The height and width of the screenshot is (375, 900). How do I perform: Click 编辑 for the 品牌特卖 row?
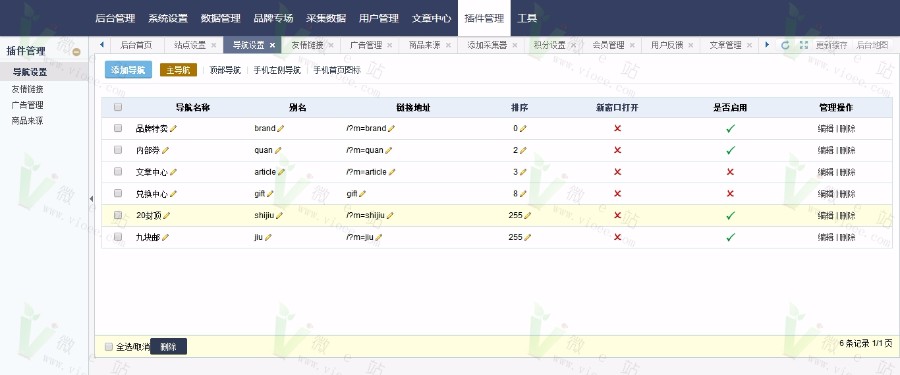click(825, 129)
